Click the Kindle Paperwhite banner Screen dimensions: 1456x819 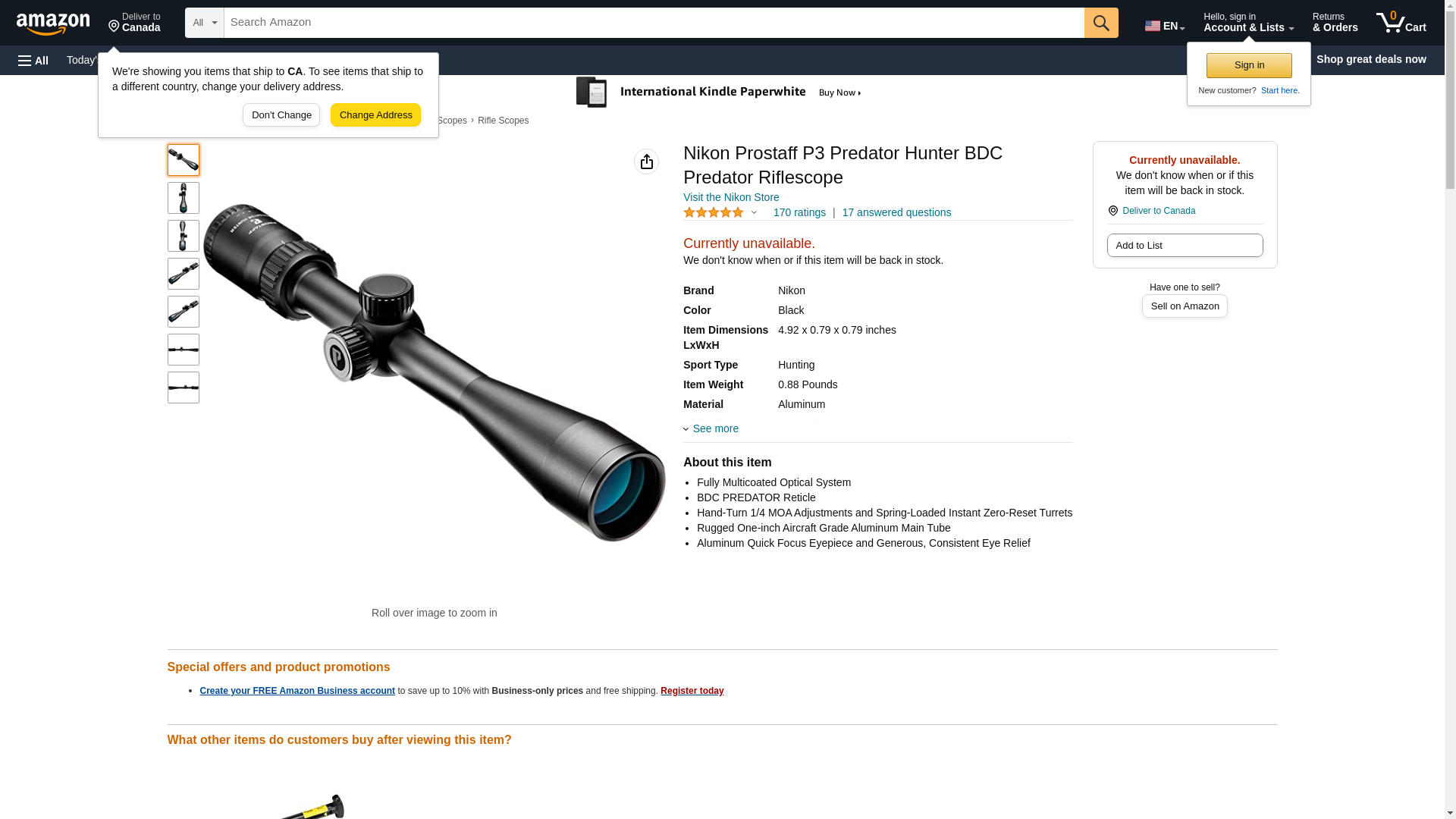point(720,93)
